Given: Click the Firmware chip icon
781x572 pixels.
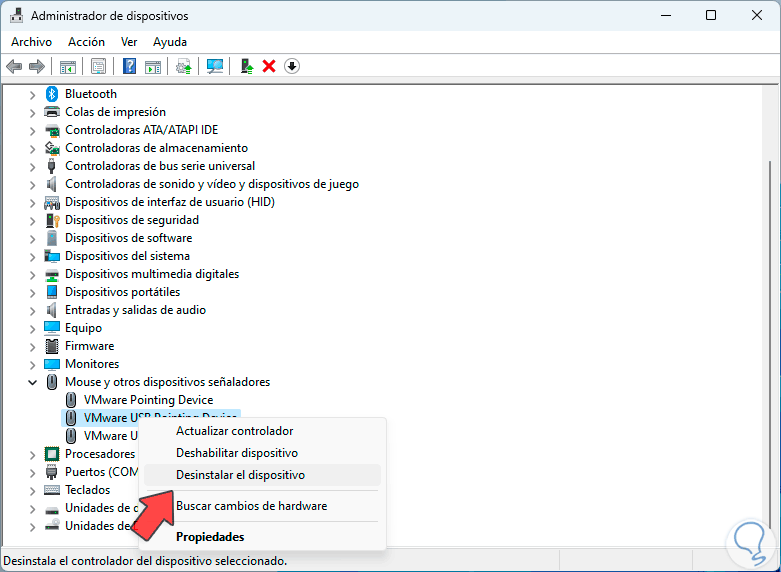Looking at the screenshot, I should (52, 346).
